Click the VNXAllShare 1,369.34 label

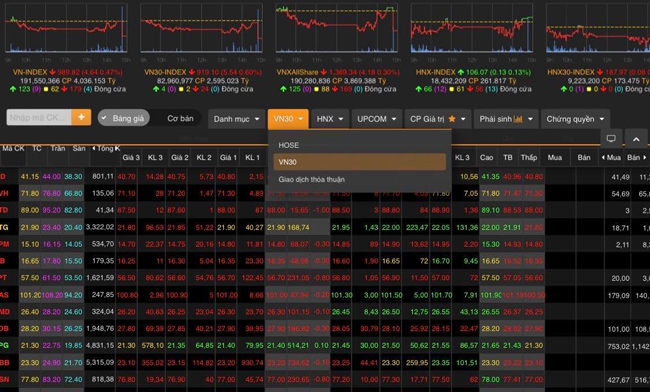pyautogui.click(x=338, y=72)
